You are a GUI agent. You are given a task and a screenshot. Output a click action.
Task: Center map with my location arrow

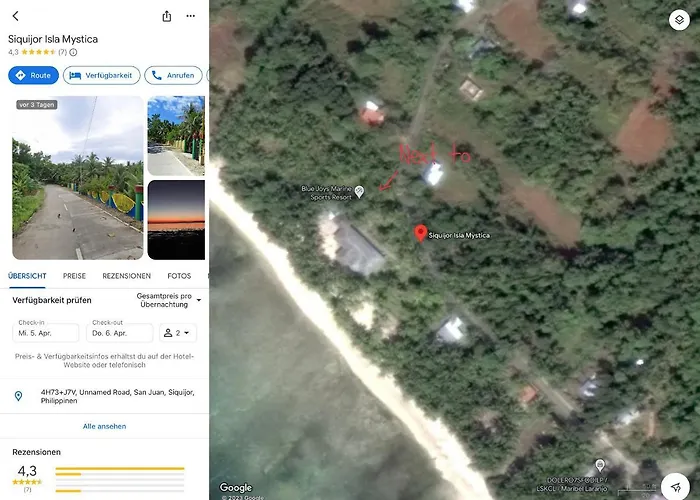point(676,486)
